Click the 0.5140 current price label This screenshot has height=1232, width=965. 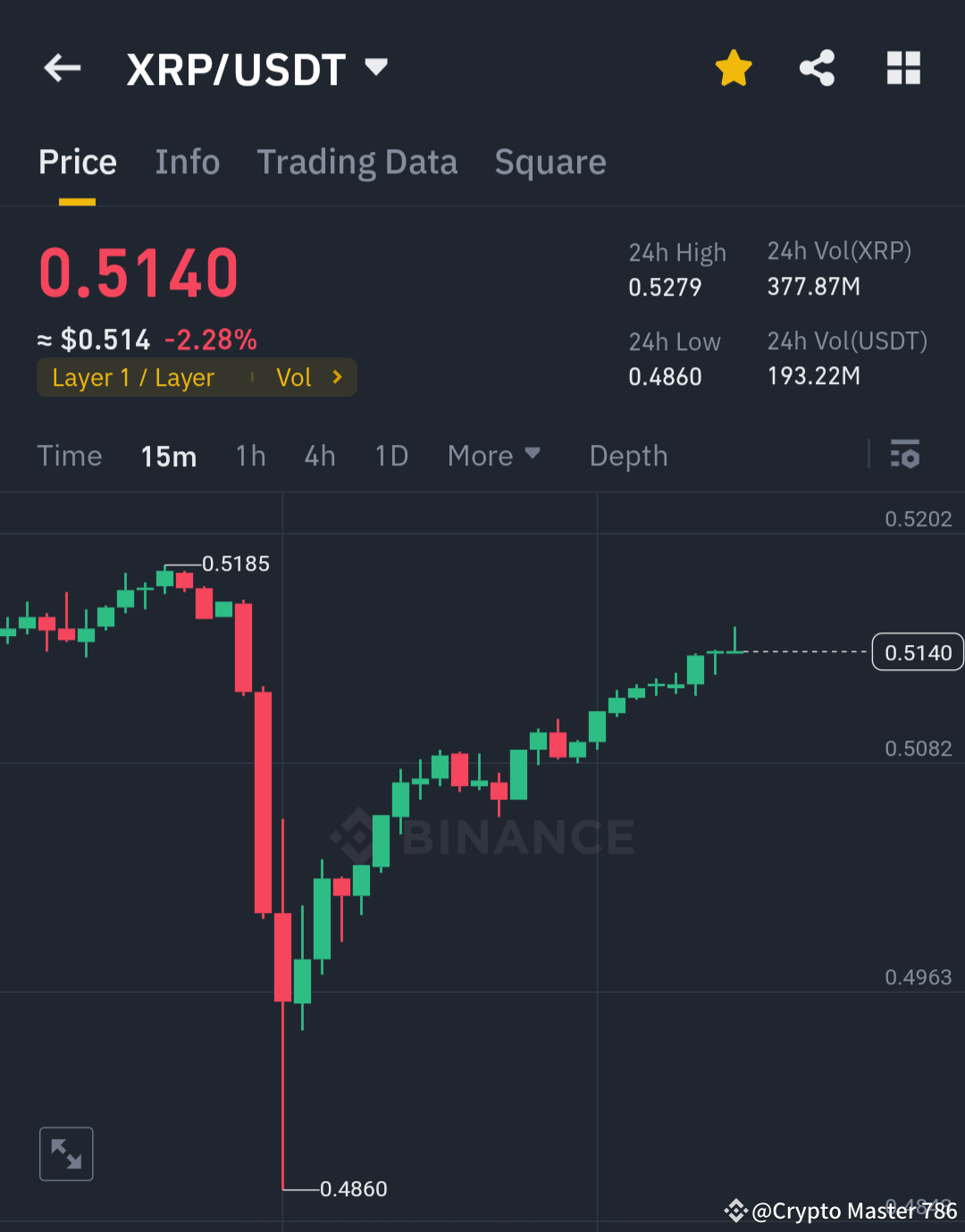click(x=917, y=651)
